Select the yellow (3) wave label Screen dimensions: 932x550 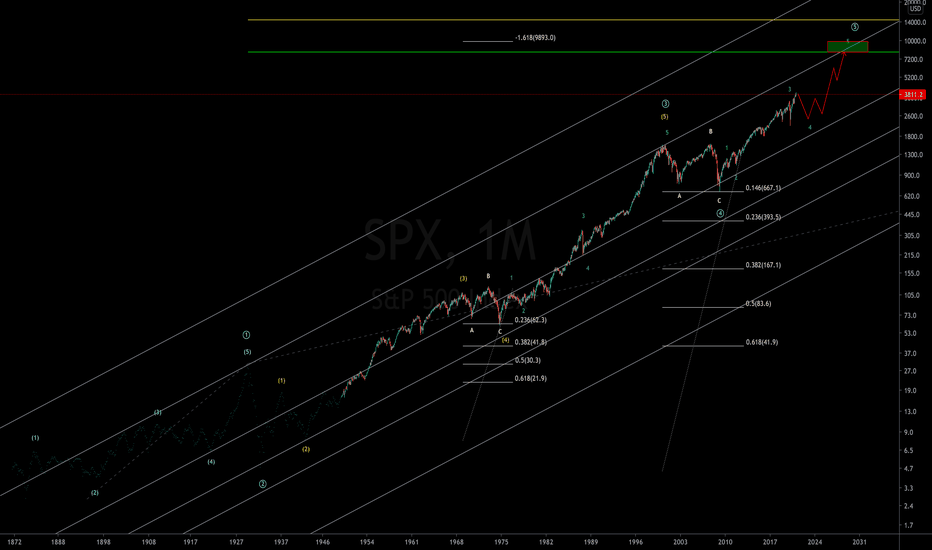point(463,278)
